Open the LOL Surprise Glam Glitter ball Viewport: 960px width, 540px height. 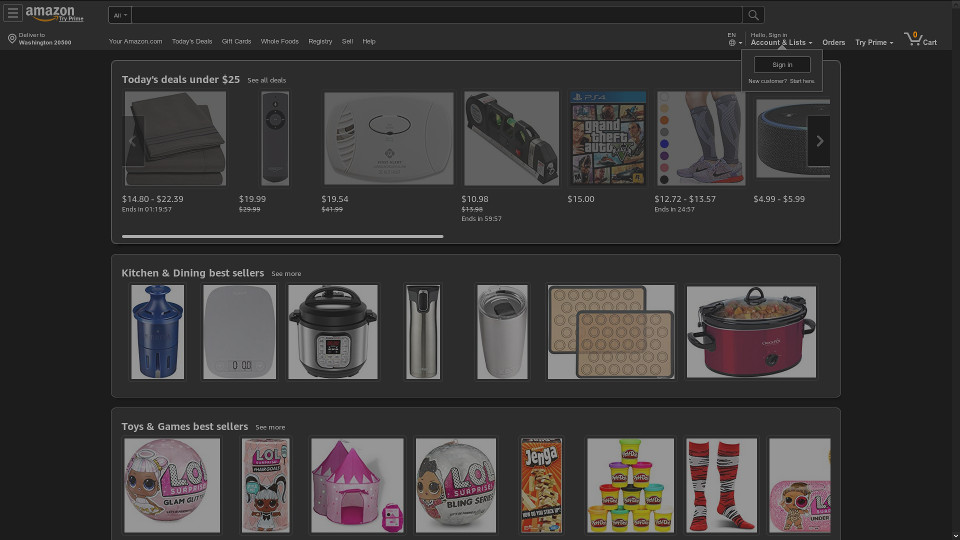[172, 486]
